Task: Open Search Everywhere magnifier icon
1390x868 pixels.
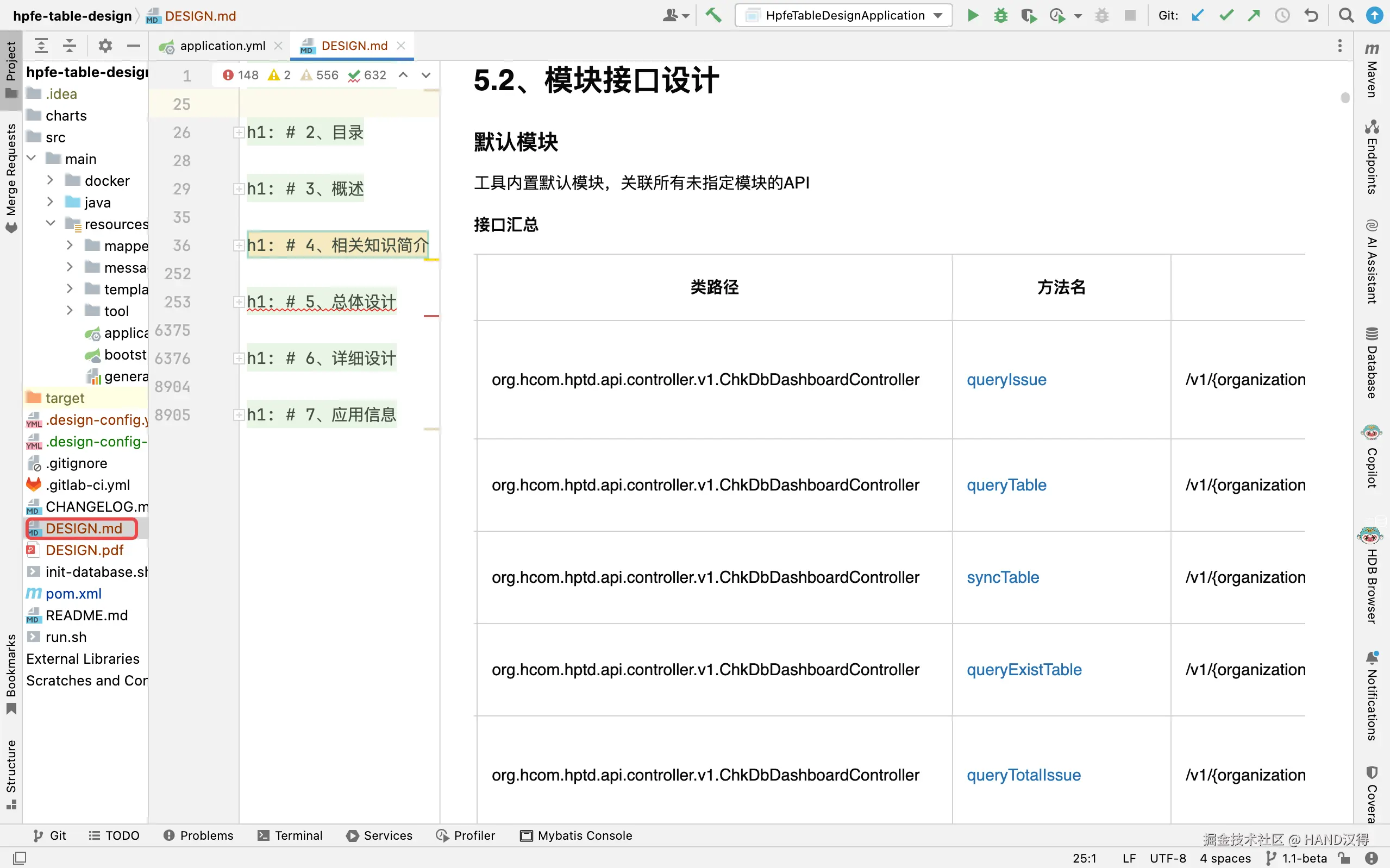Action: pyautogui.click(x=1346, y=16)
